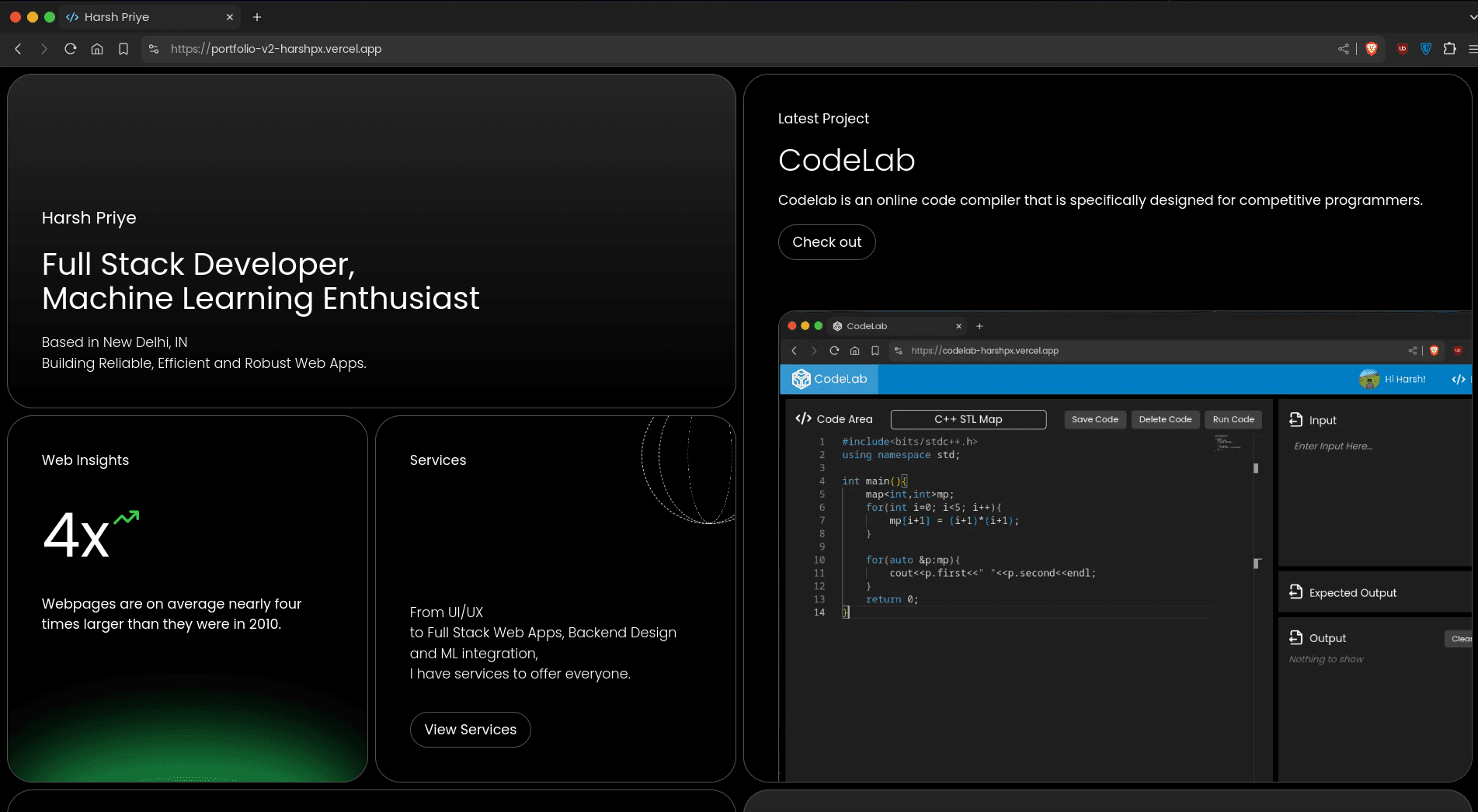Open a new browser tab
Screen dimensions: 1478x812
[257, 17]
